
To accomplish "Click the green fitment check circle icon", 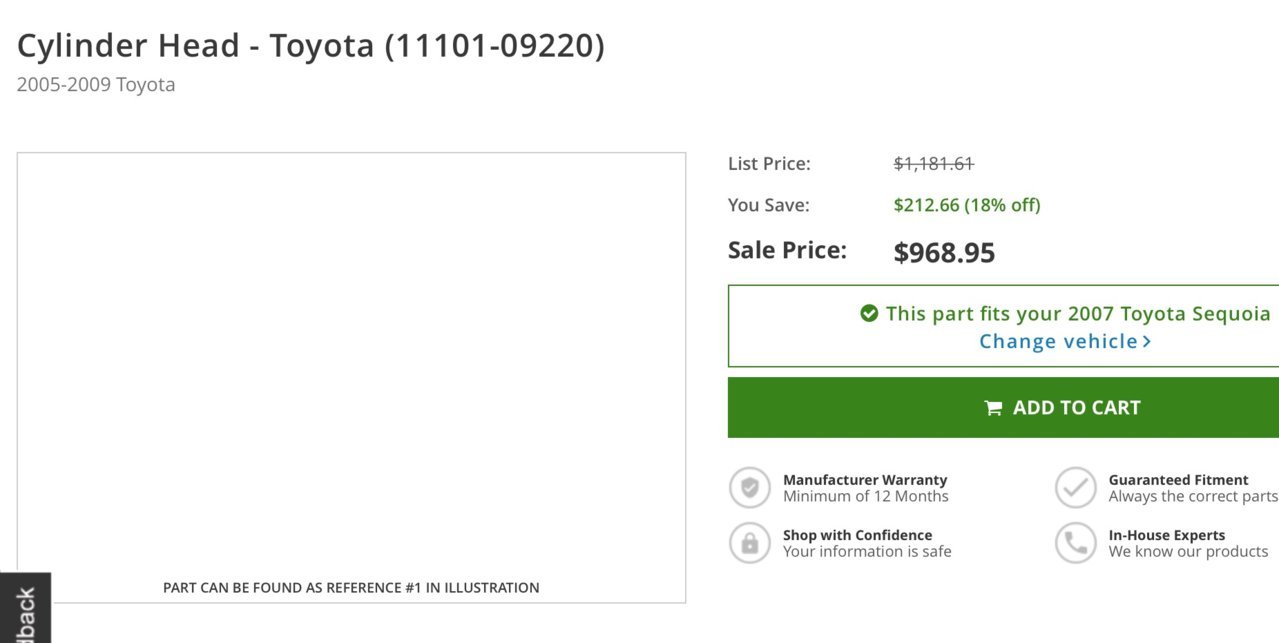I will coord(869,313).
